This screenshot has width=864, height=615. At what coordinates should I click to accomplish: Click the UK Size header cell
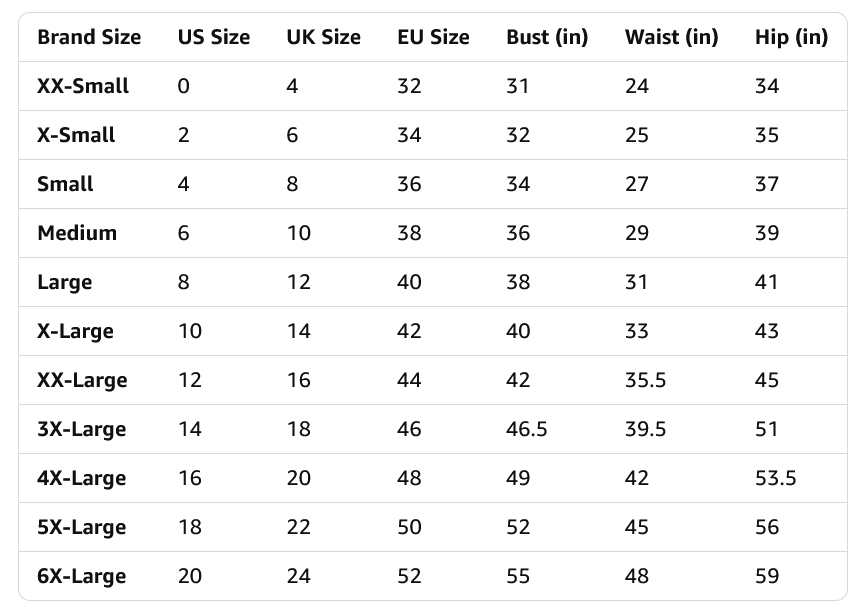coord(323,37)
